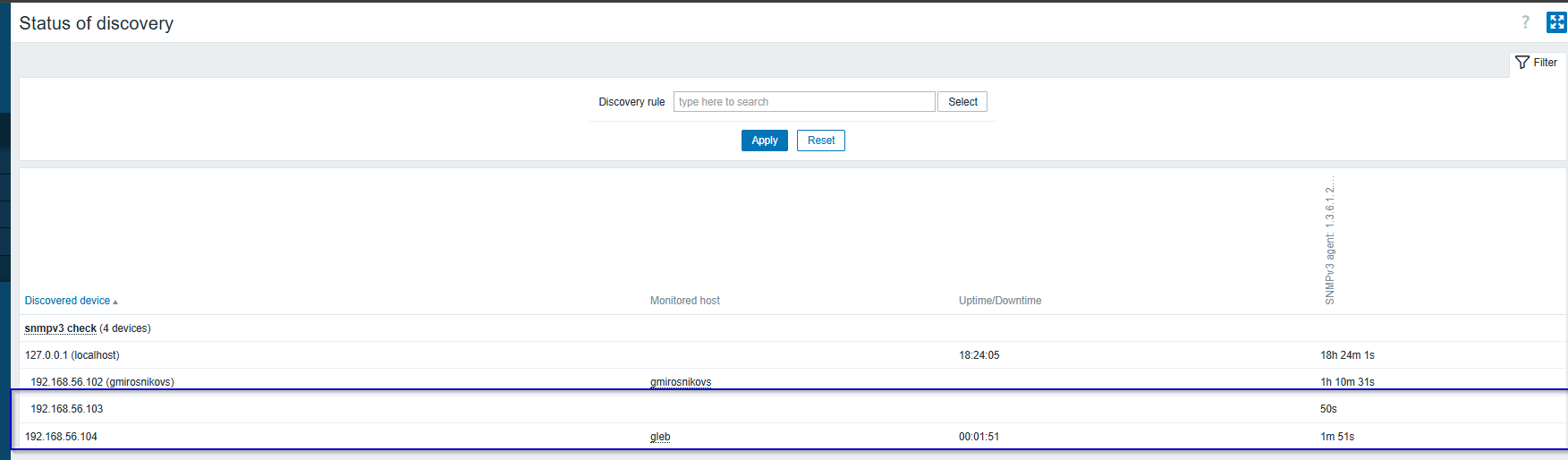Screen dimensions: 1568x460
Task: Click the 1h 10m 31s status cell
Action: tap(1347, 382)
